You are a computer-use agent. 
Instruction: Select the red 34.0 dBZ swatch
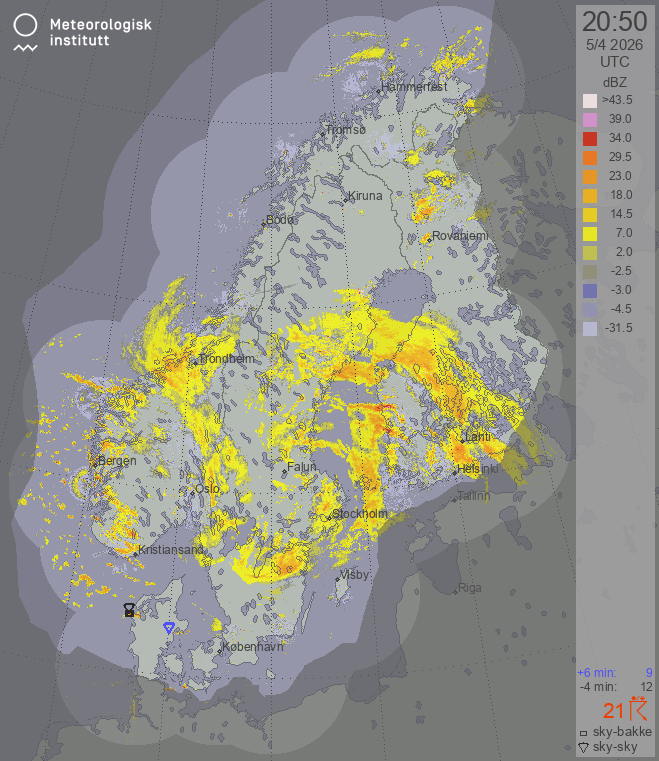tap(590, 138)
